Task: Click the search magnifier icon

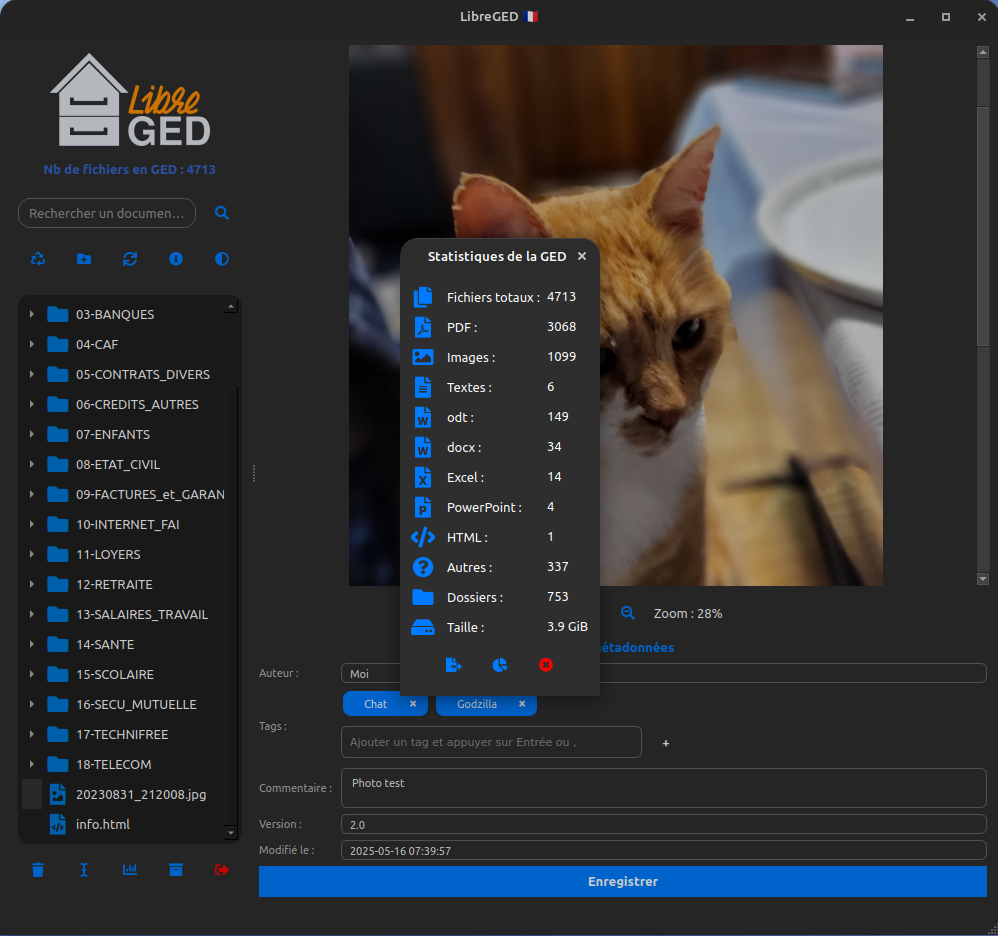Action: pyautogui.click(x=222, y=213)
